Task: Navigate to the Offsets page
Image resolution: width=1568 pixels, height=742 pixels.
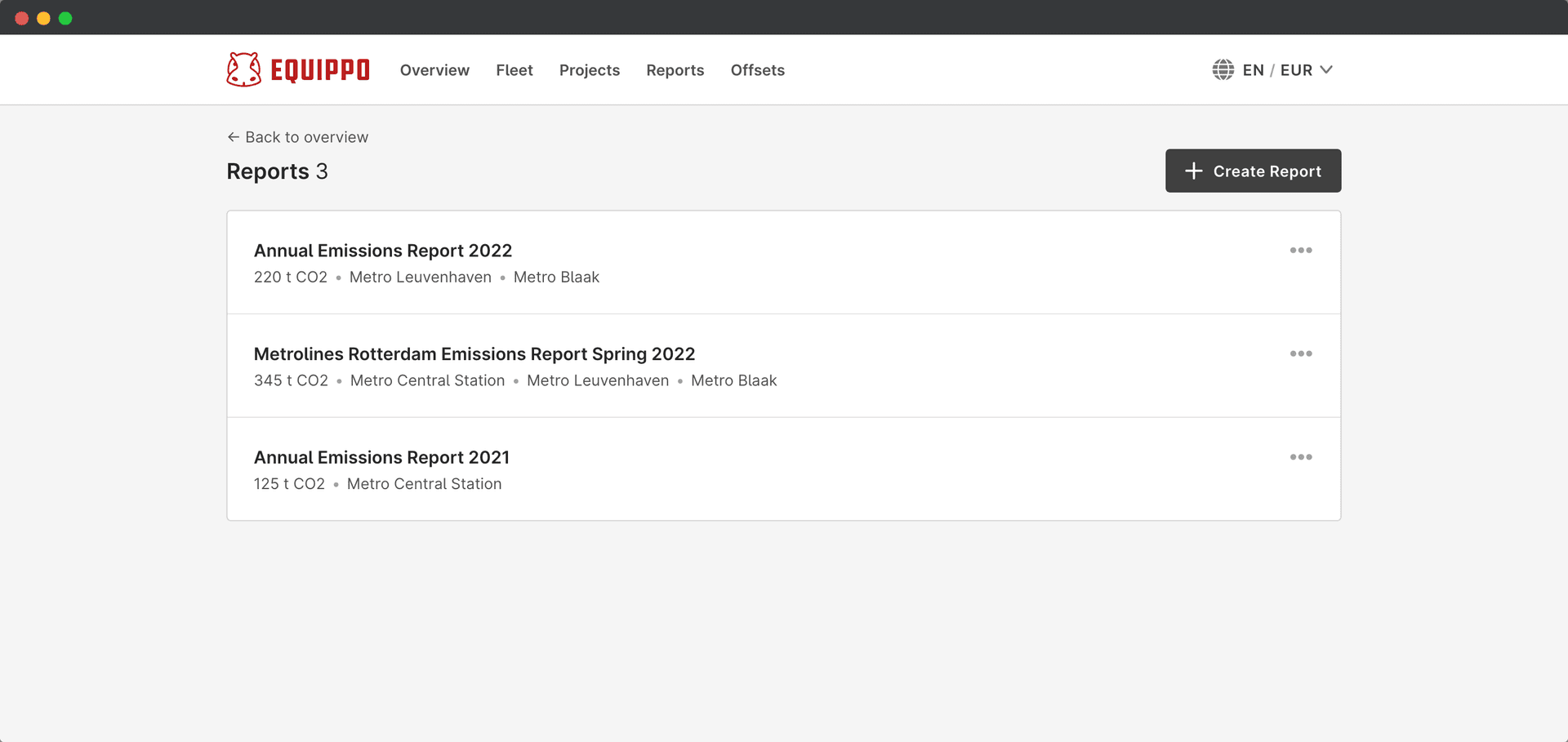Action: [x=758, y=70]
